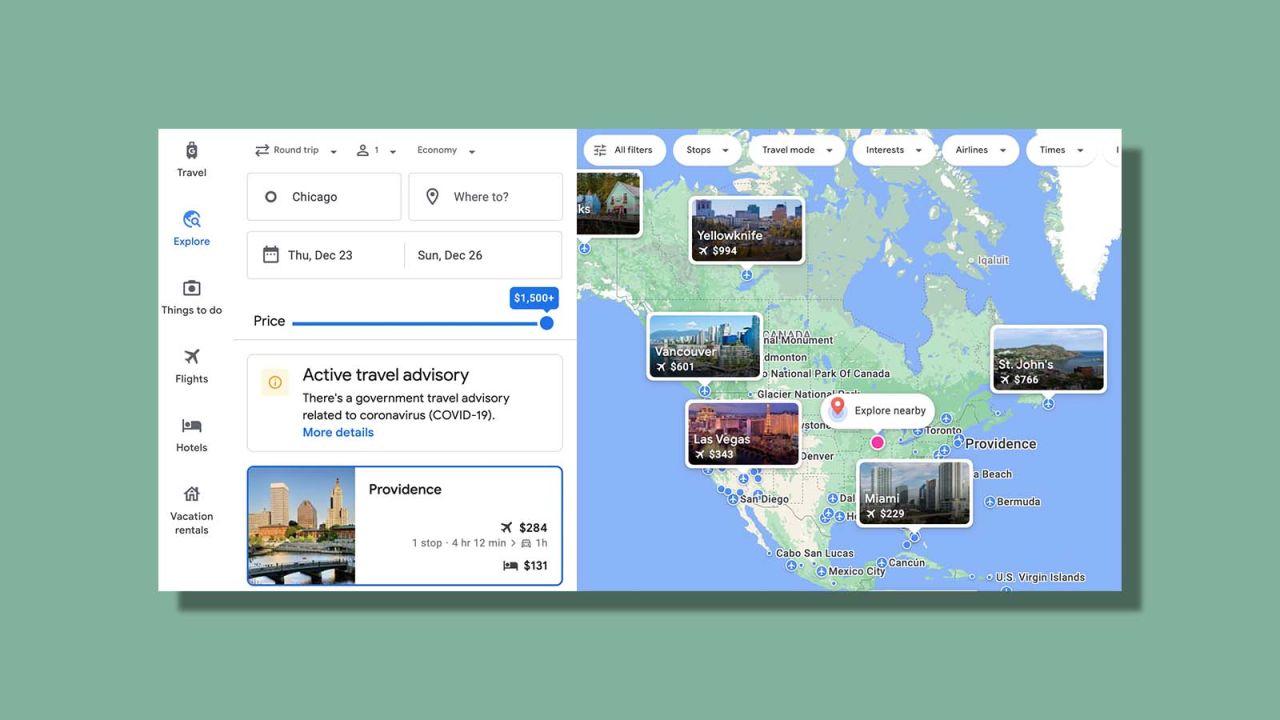Open More details advisory link
The height and width of the screenshot is (720, 1280).
click(338, 432)
